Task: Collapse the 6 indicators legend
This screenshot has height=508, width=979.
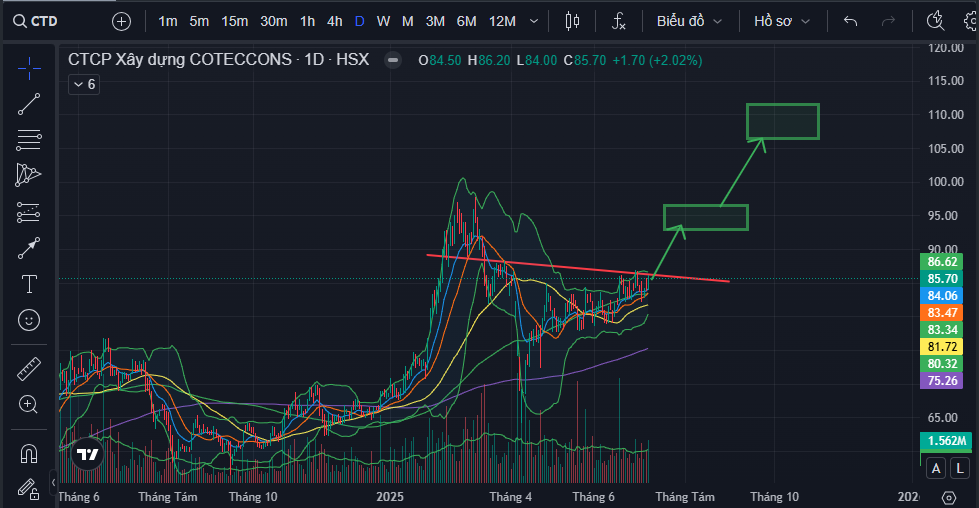Action: (x=84, y=84)
